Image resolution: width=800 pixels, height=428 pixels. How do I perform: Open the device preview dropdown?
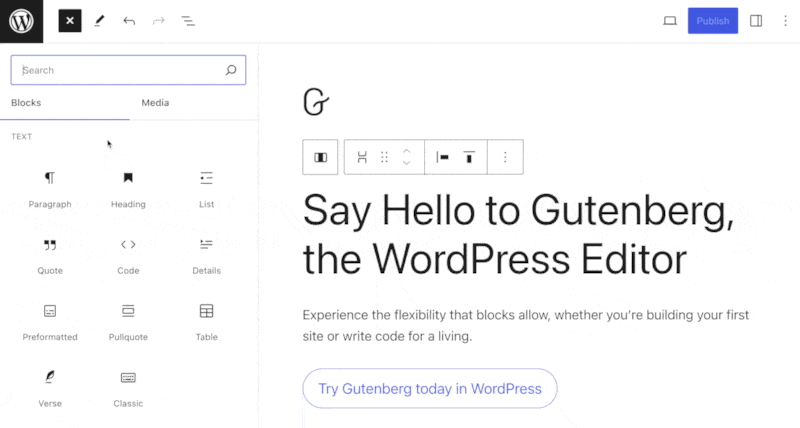[x=670, y=21]
